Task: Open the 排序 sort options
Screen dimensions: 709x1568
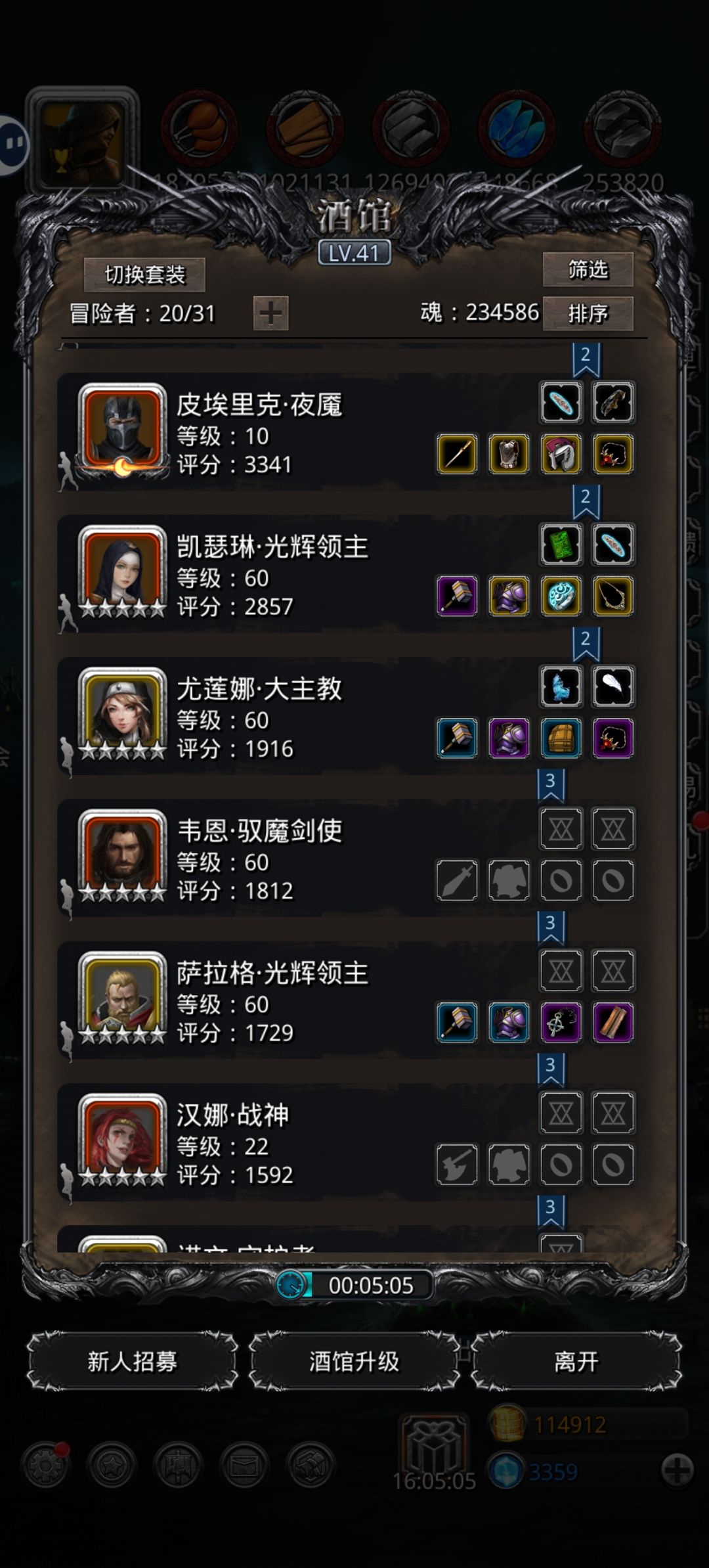Action: 588,313
